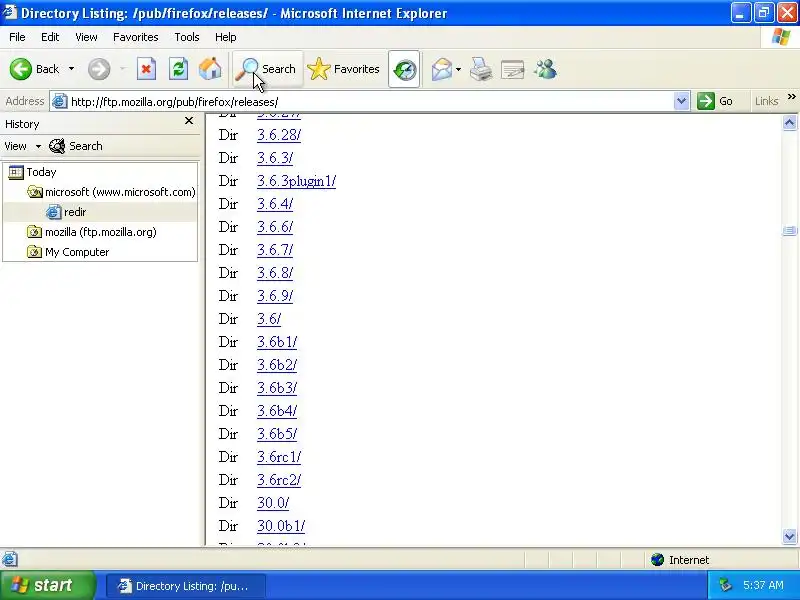This screenshot has height=600, width=800.
Task: Open the Messenger people icon
Action: [x=545, y=69]
